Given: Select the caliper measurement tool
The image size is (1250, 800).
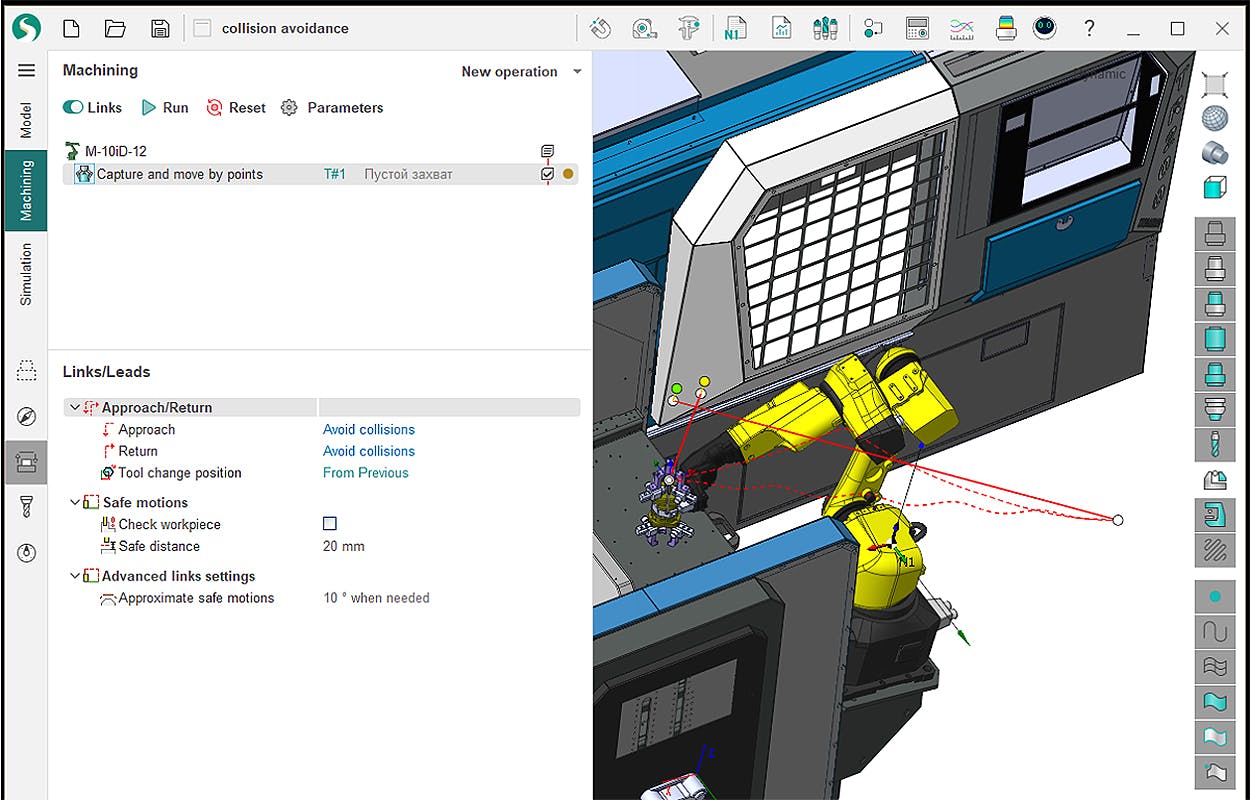Looking at the screenshot, I should click(x=690, y=28).
